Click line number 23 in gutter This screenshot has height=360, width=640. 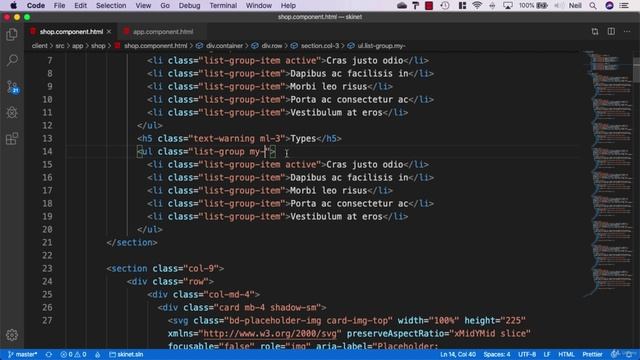click(x=47, y=269)
